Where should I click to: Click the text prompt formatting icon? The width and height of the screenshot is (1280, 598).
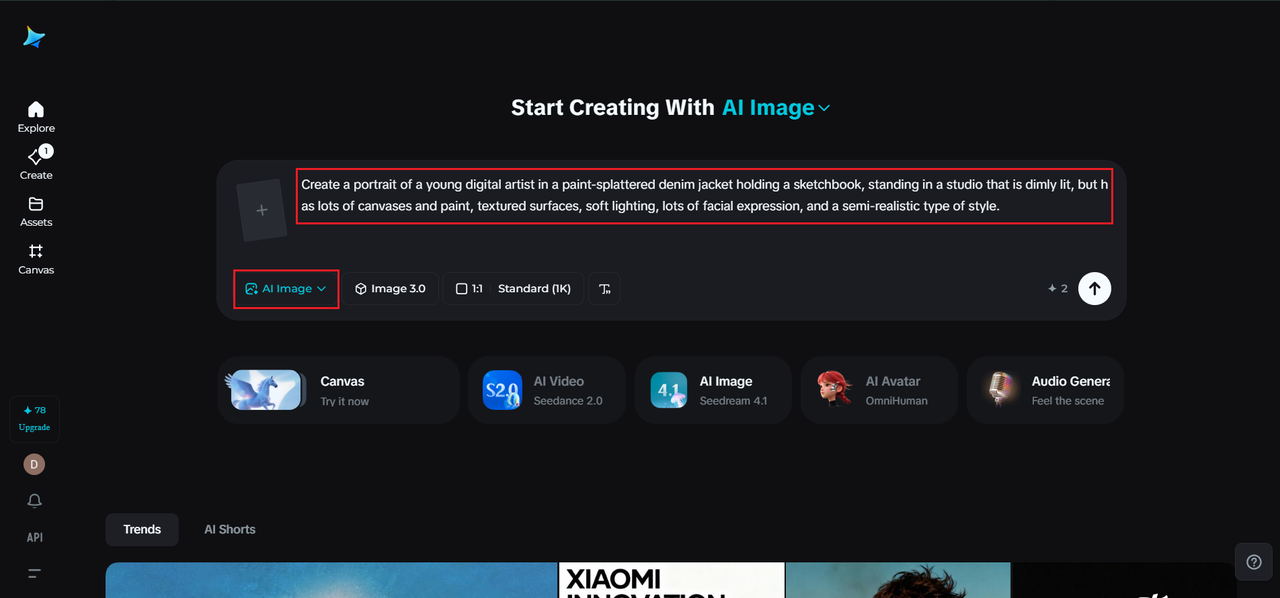click(604, 288)
